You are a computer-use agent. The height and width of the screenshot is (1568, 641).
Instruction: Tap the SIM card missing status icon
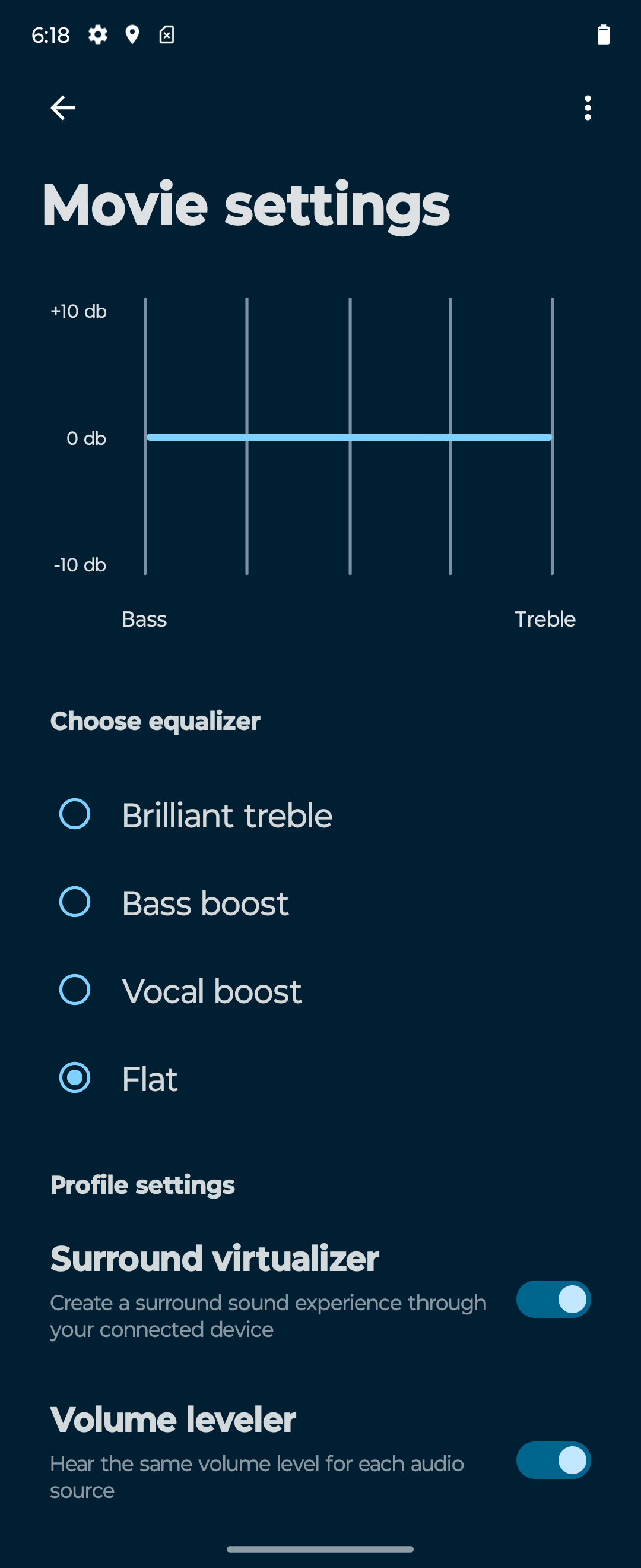[x=167, y=34]
